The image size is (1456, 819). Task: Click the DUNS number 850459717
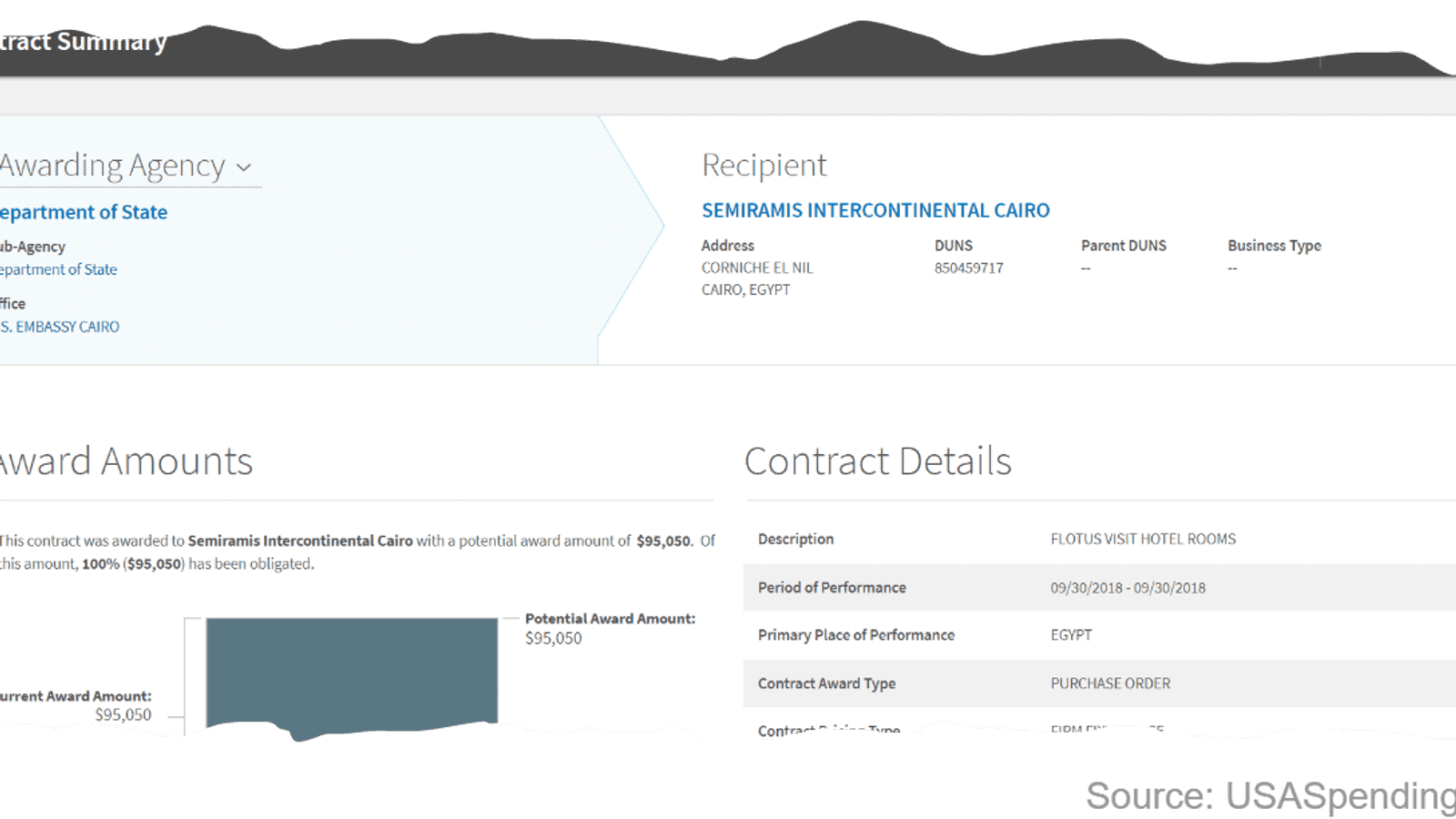[x=968, y=268]
